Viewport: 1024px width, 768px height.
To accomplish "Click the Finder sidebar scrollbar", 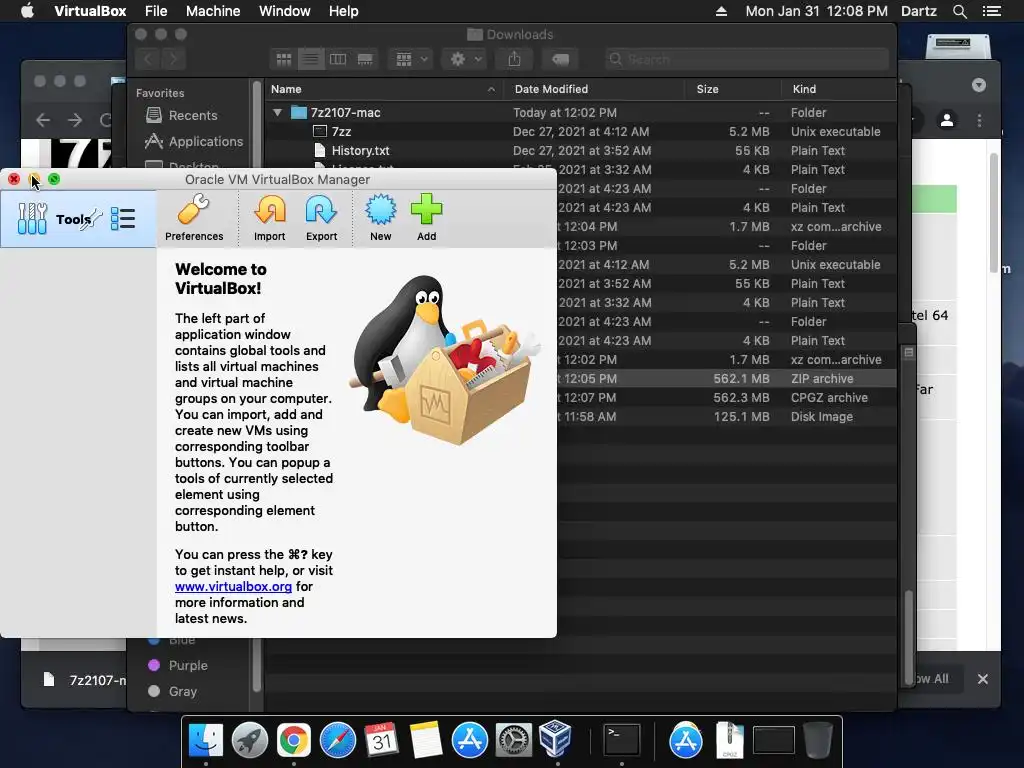I will click(256, 385).
